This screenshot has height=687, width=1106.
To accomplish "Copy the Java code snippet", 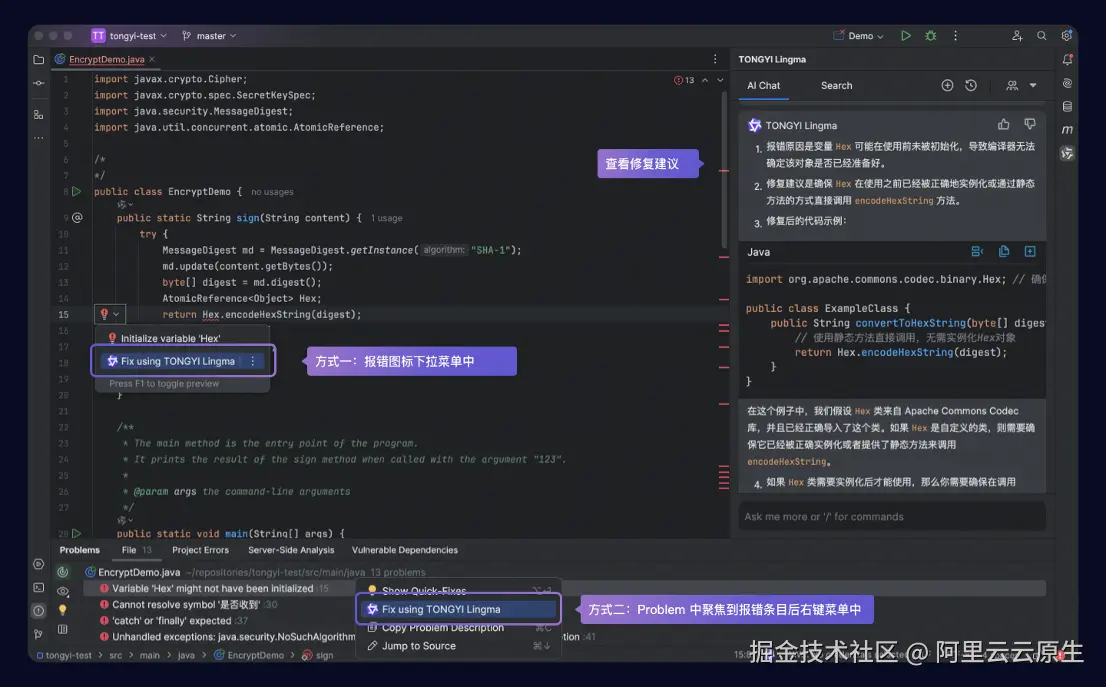I will click(x=1004, y=252).
